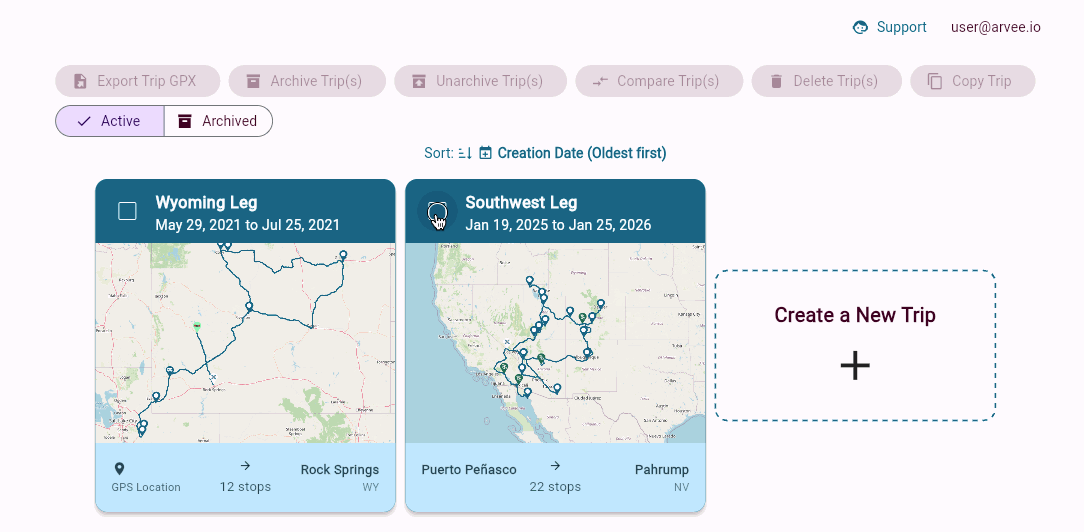Toggle the Active trips filter

(109, 121)
